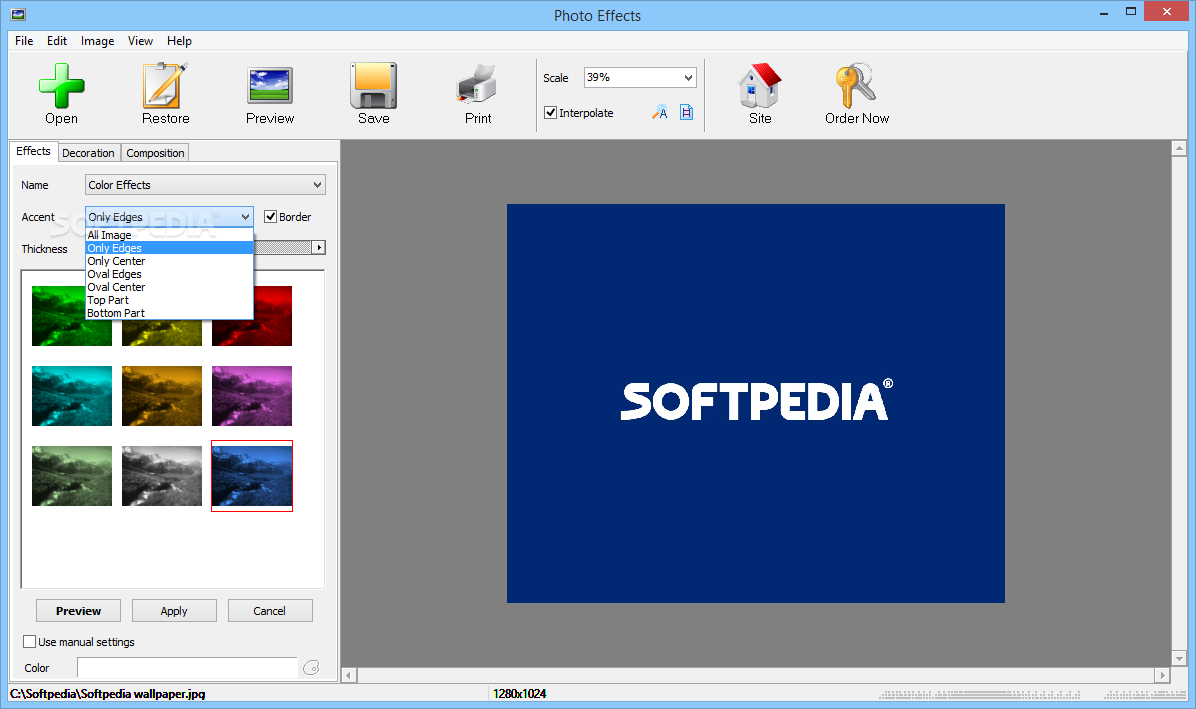
Task: Open the Scale 39% dropdown
Action: point(640,77)
